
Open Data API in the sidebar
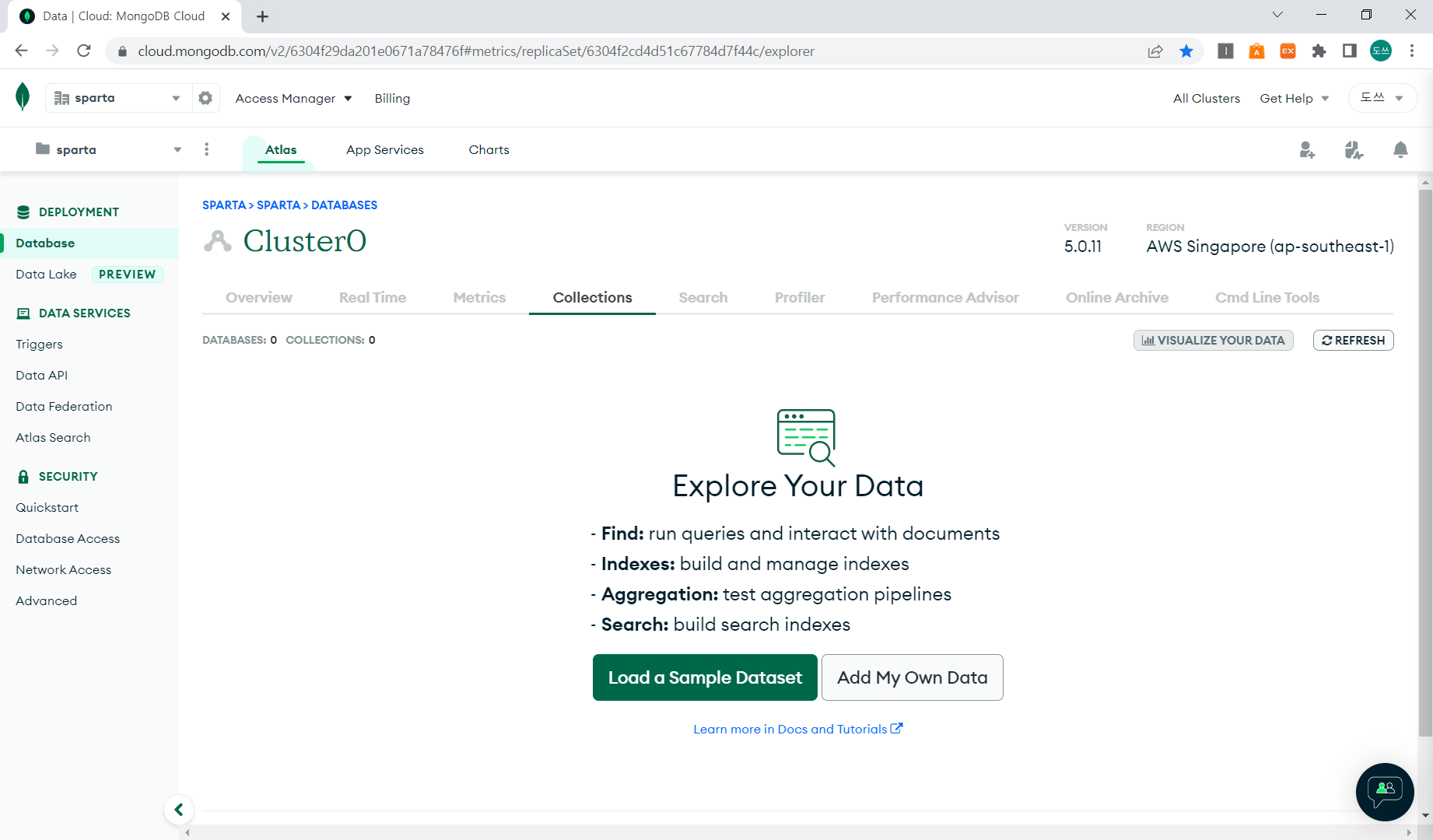tap(42, 375)
